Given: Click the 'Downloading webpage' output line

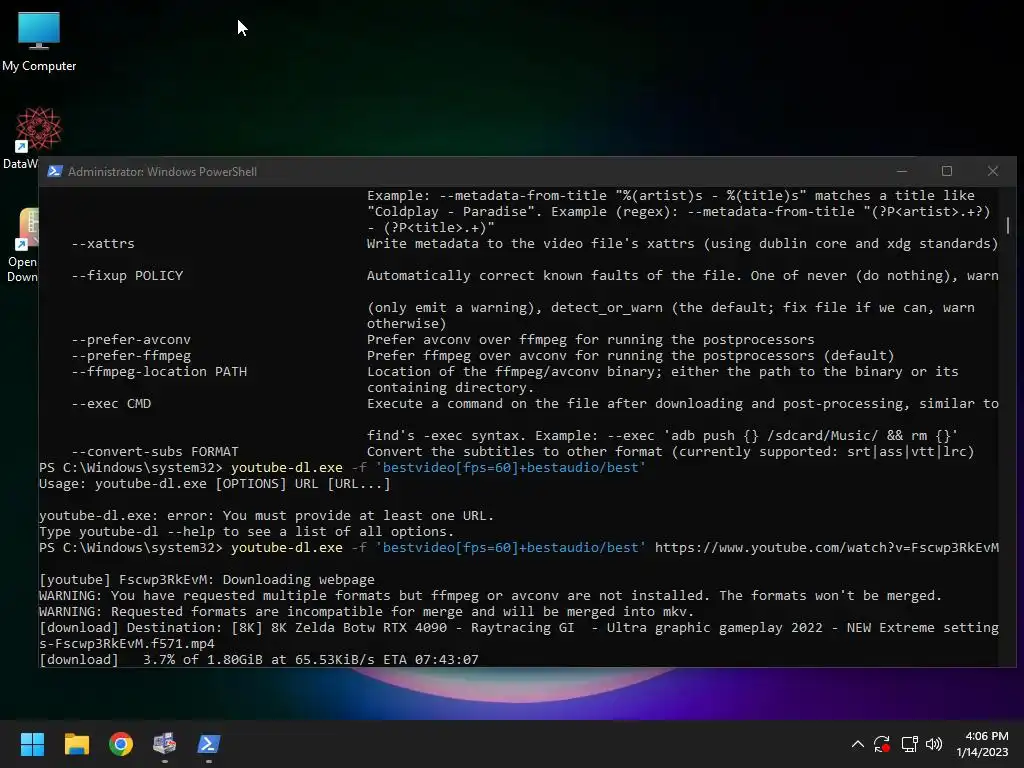Looking at the screenshot, I should coord(207,580).
